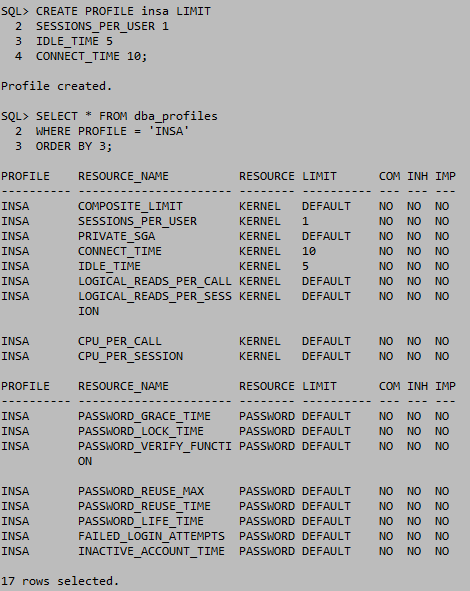Click DEFAULT limit in the FAILED_LOGIN_ATTEMPTS row
Viewport: 470px width, 591px height.
pos(326,536)
